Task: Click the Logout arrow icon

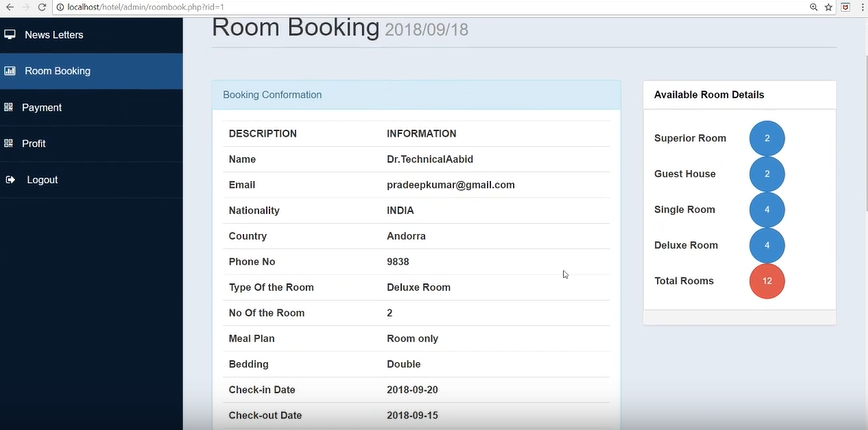Action: 10,179
